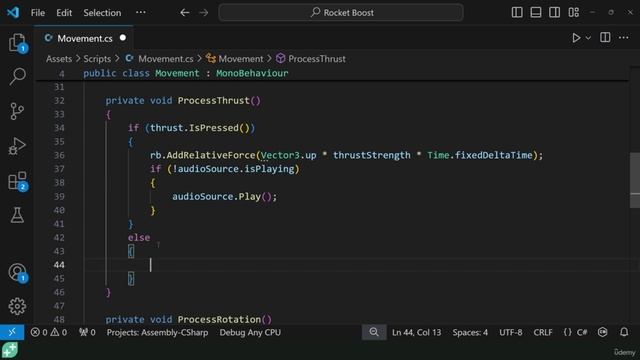Screen dimensions: 640x360
Task: Open the Testing flask view
Action: pos(17,215)
